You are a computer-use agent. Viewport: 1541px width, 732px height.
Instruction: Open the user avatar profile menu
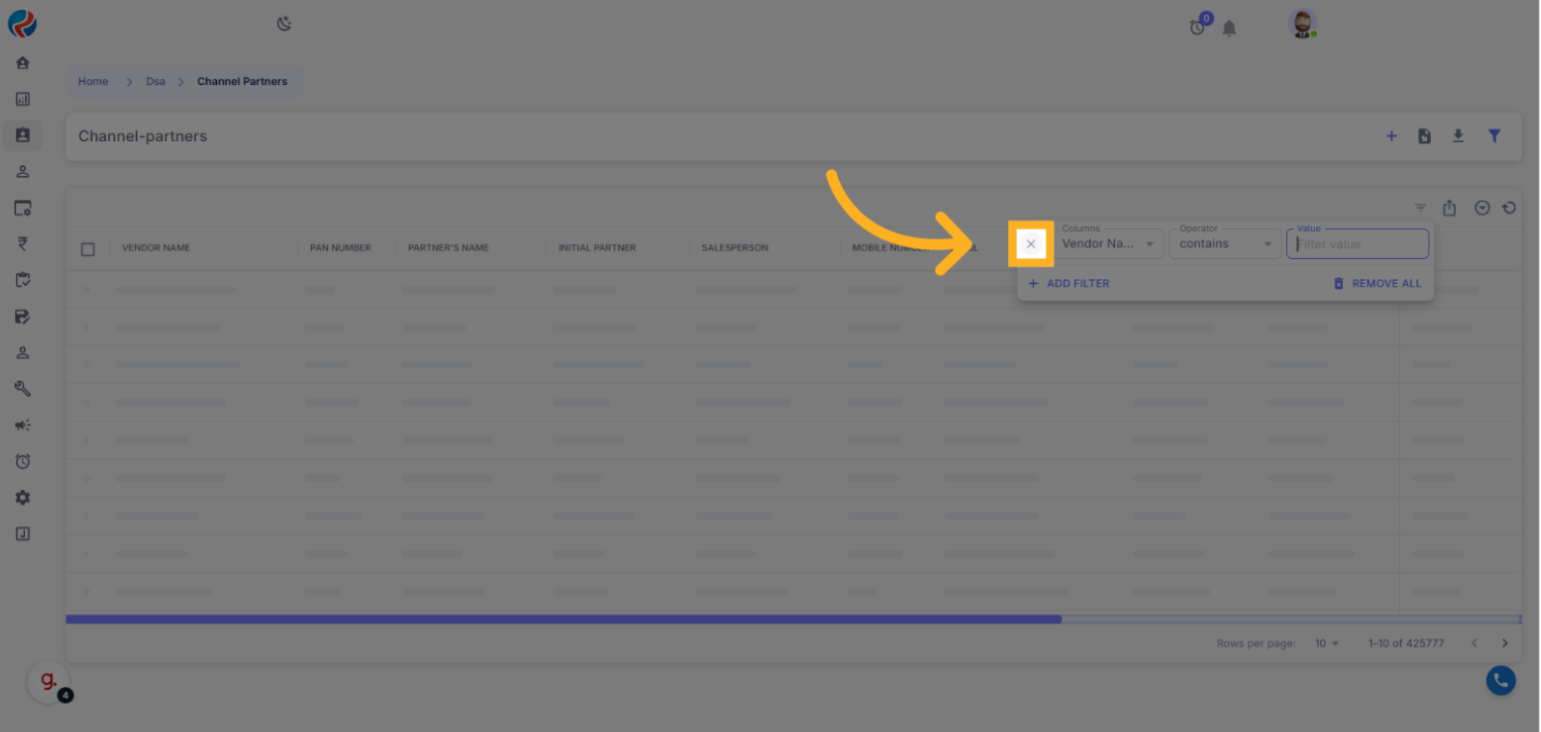pyautogui.click(x=1301, y=25)
